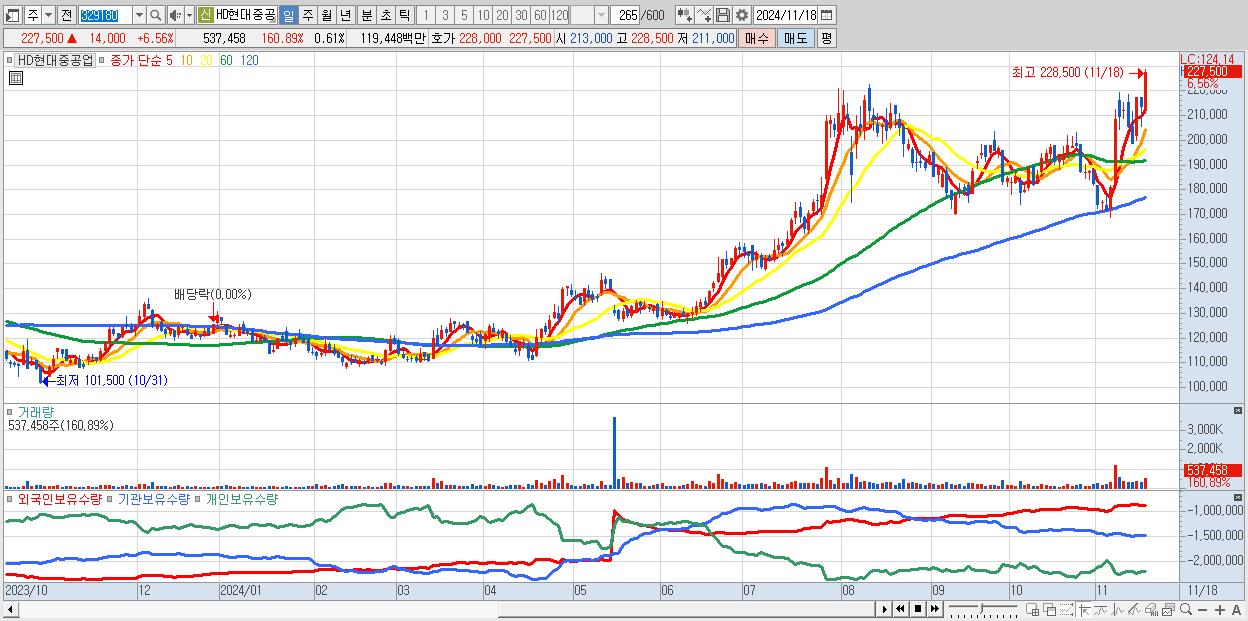
Task: Toggle the 평 button beside 매도
Action: [826, 38]
